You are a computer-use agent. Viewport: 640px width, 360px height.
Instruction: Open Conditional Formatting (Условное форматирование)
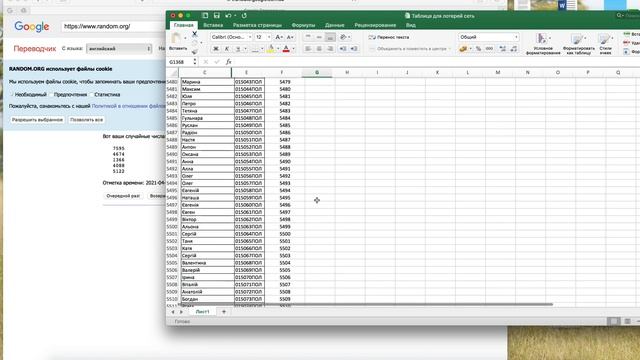click(543, 44)
